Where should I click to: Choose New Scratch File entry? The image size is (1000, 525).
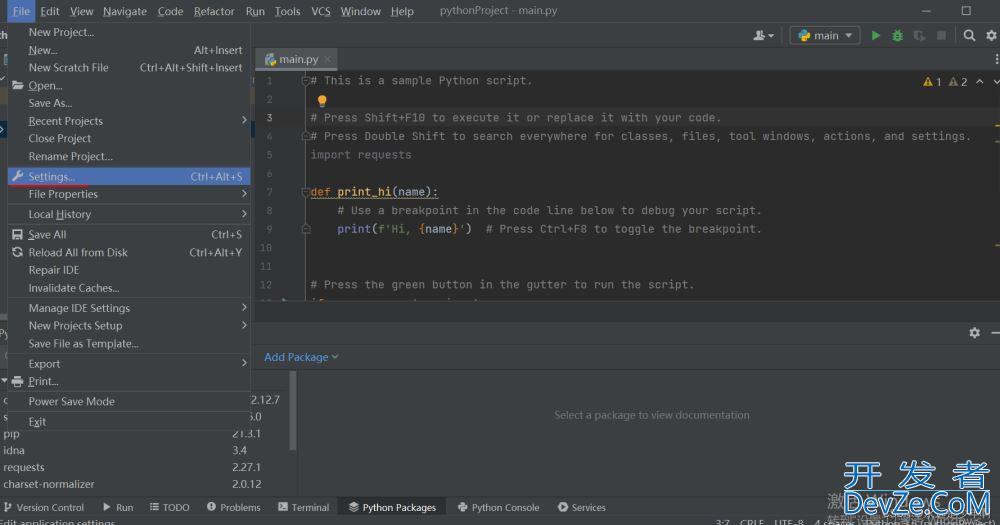coord(129,68)
